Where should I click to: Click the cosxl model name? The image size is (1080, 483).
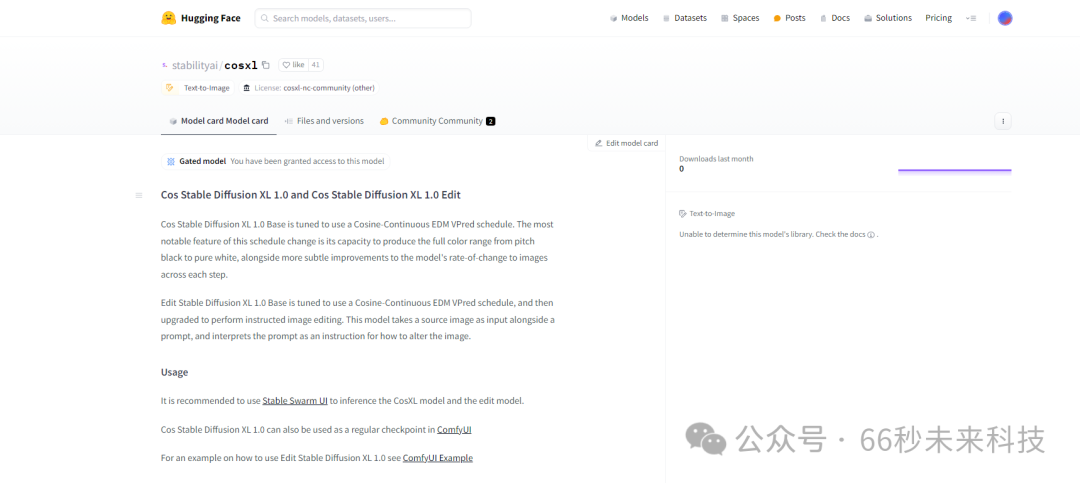point(241,65)
